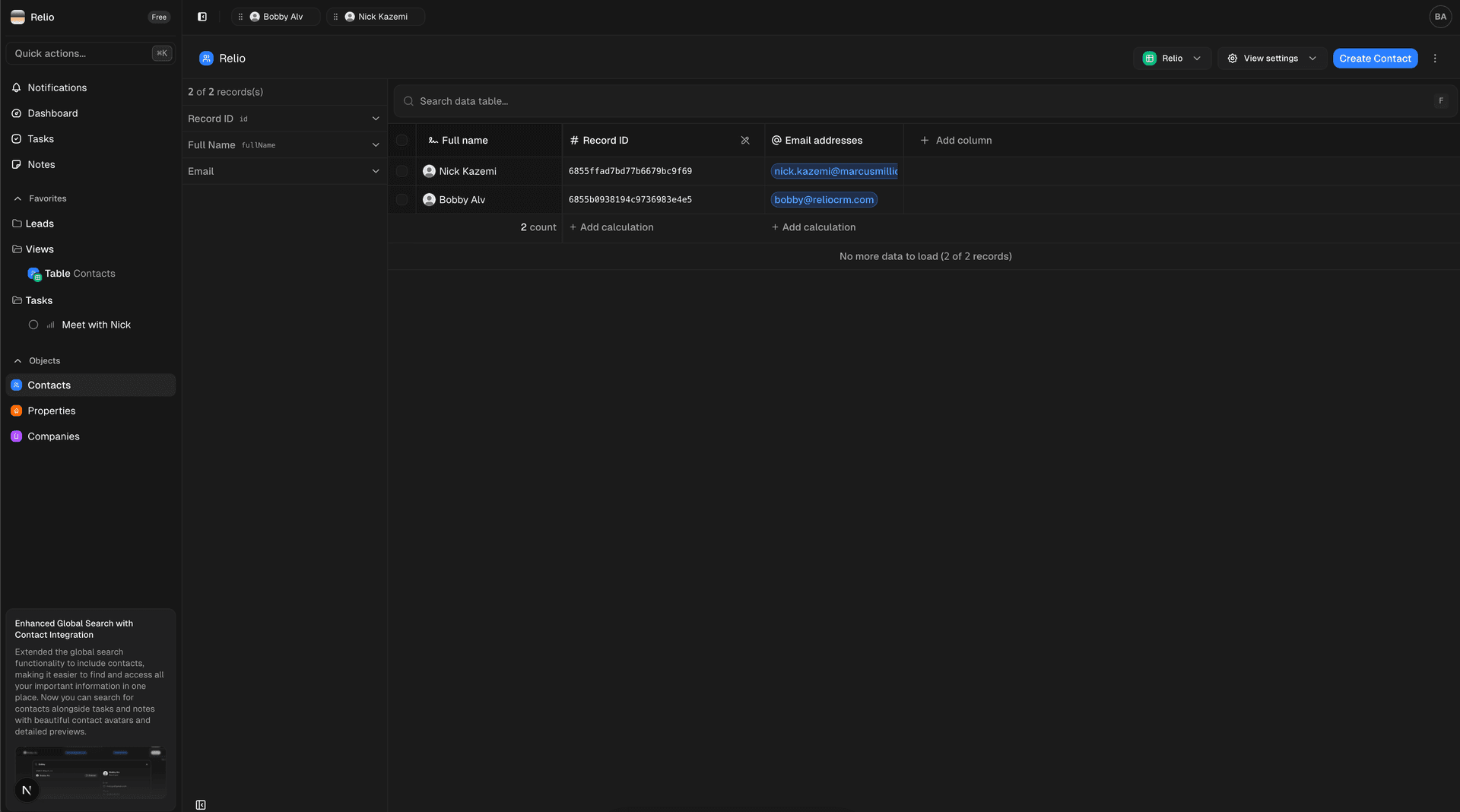Expand the Email field settings

click(x=376, y=171)
